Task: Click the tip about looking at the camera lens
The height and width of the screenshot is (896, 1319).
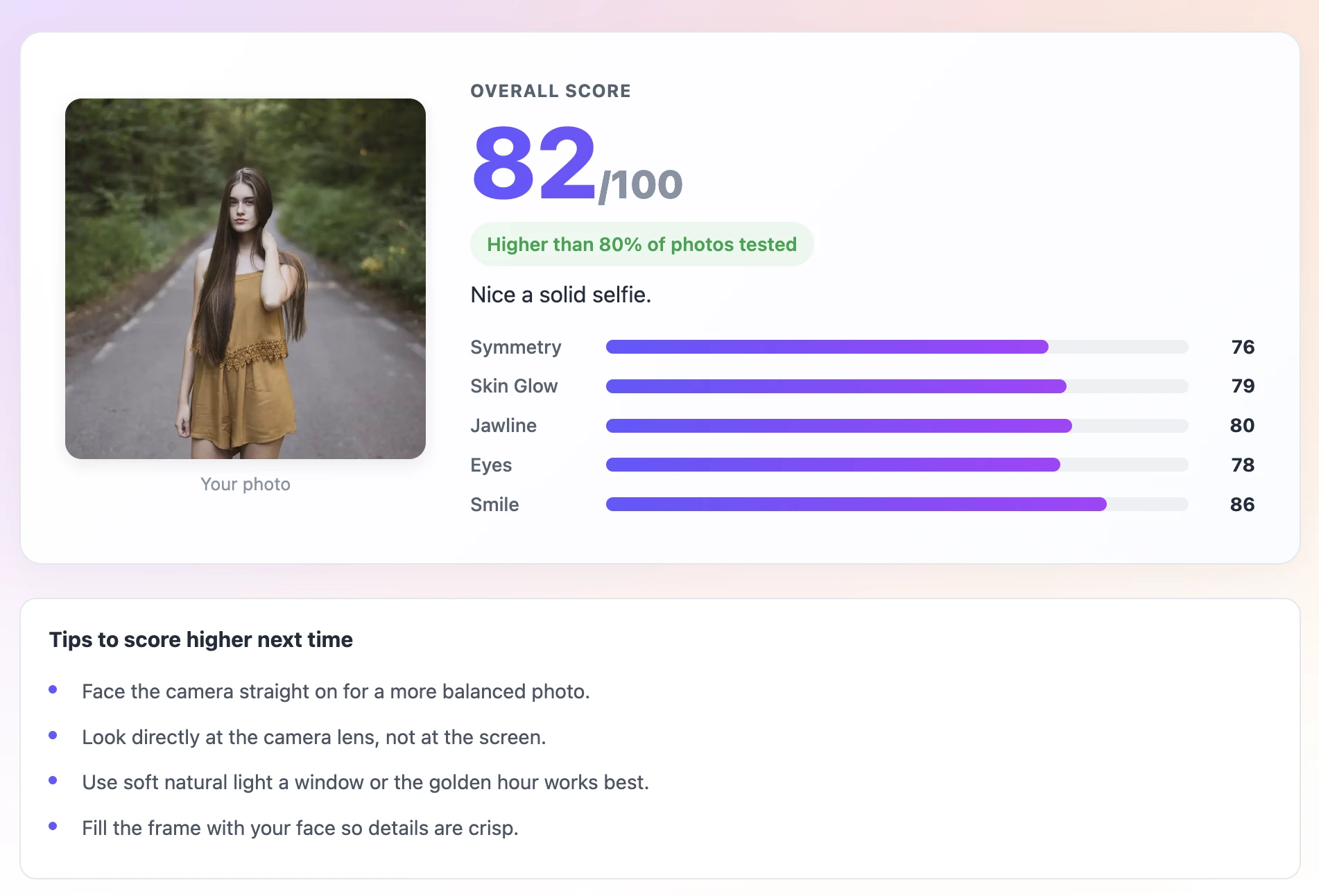Action: [314, 737]
